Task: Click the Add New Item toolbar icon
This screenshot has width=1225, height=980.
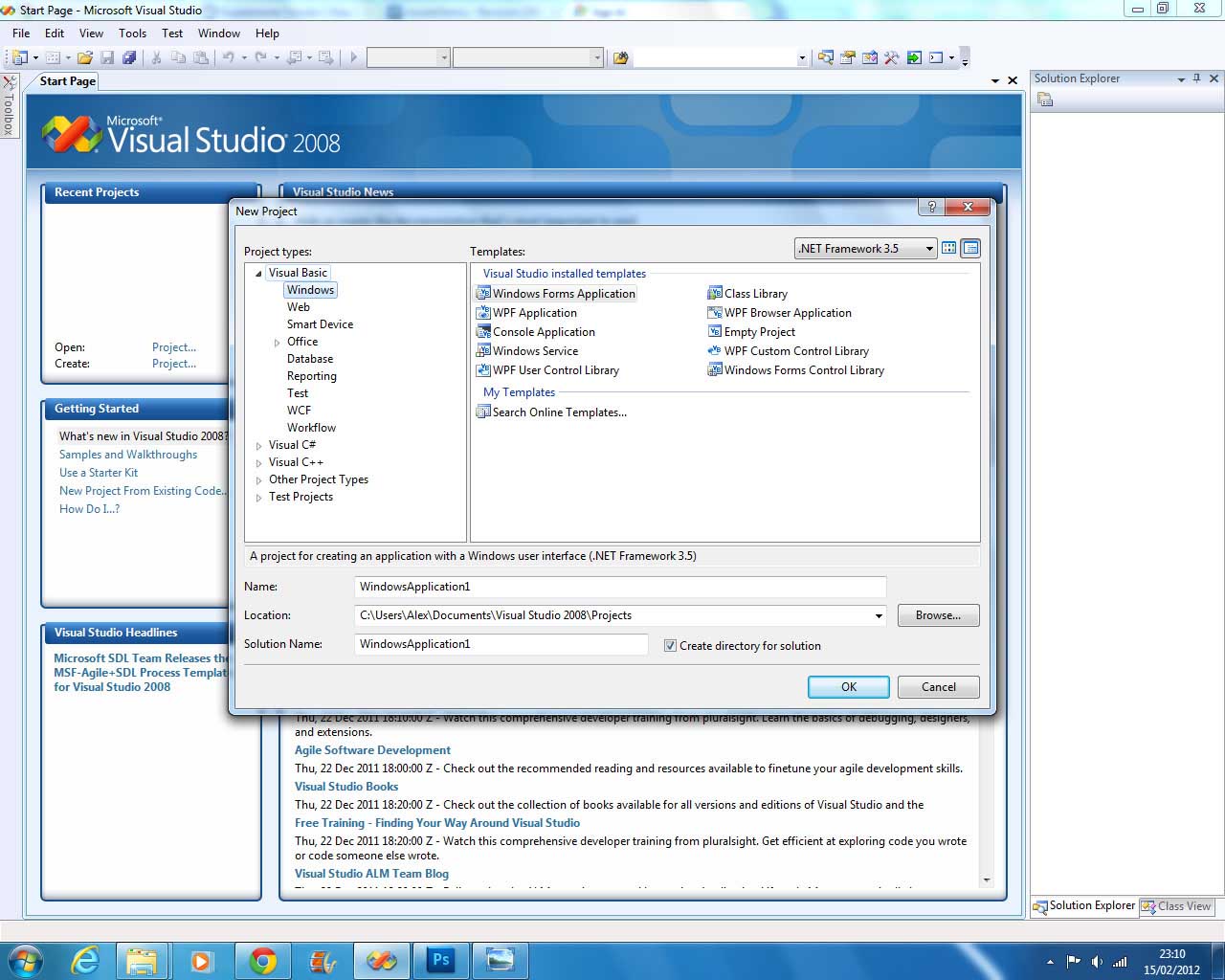Action: click(53, 57)
